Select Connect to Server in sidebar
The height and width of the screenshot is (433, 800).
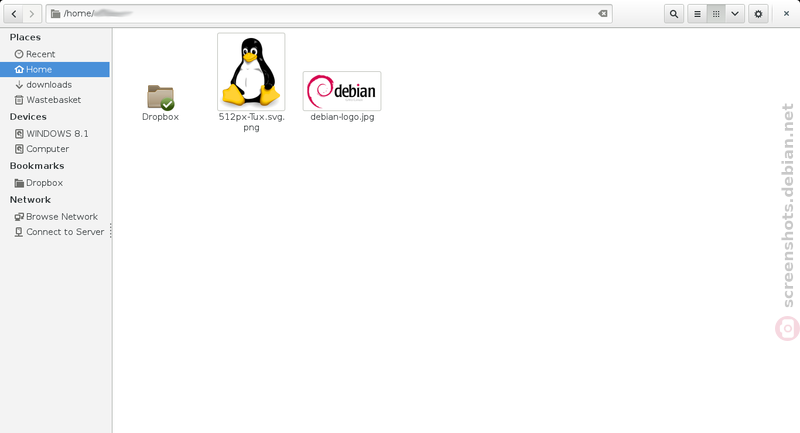[55, 232]
